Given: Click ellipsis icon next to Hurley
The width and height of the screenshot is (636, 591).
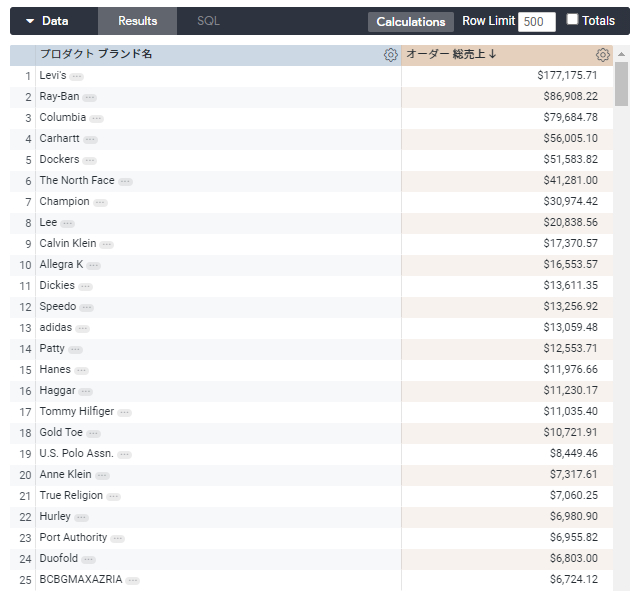Looking at the screenshot, I should (82, 518).
